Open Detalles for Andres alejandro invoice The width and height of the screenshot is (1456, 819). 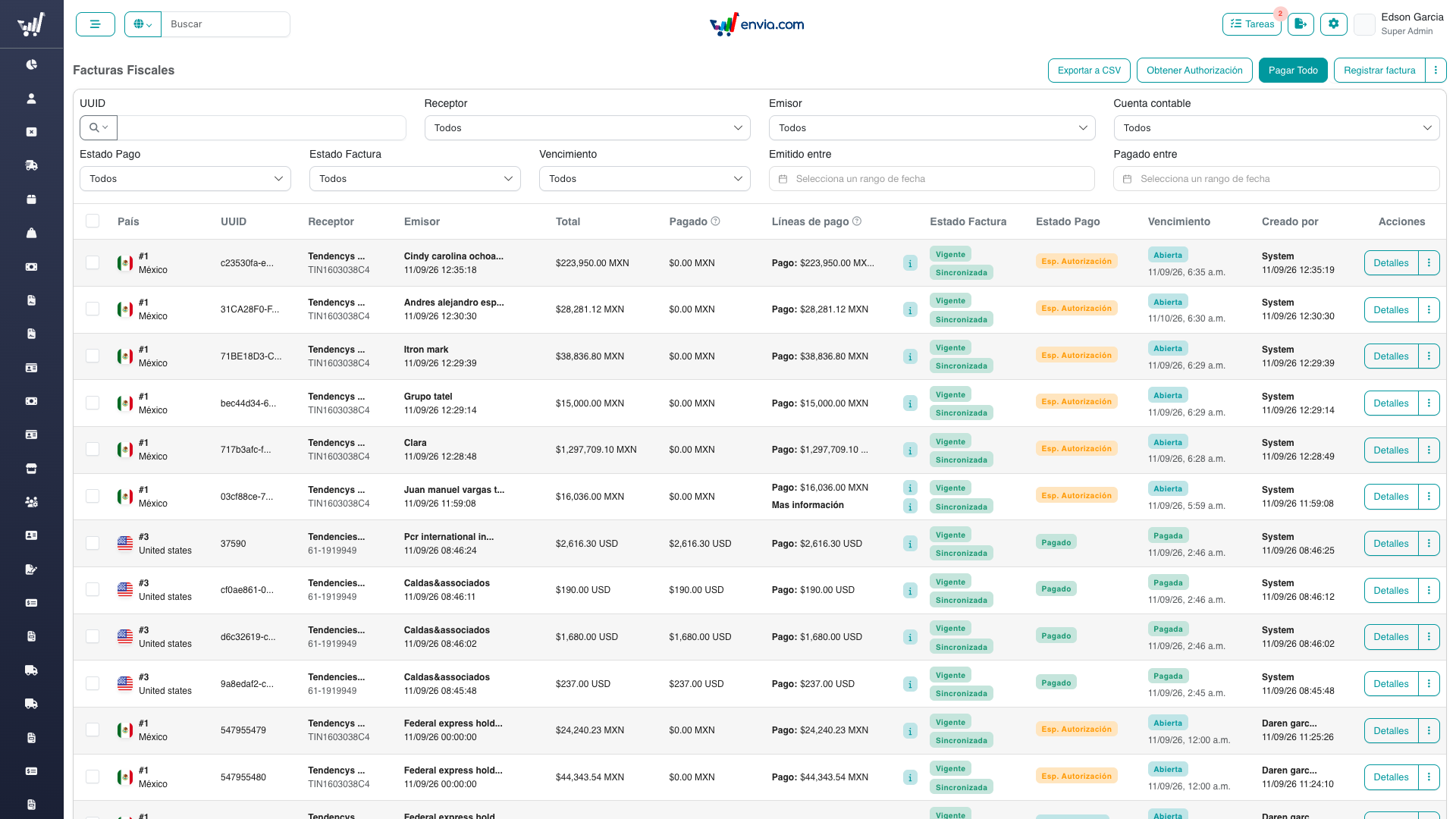pos(1391,309)
